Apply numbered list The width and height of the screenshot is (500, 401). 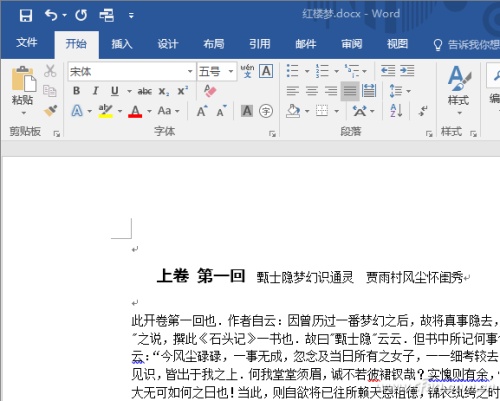(x=322, y=71)
